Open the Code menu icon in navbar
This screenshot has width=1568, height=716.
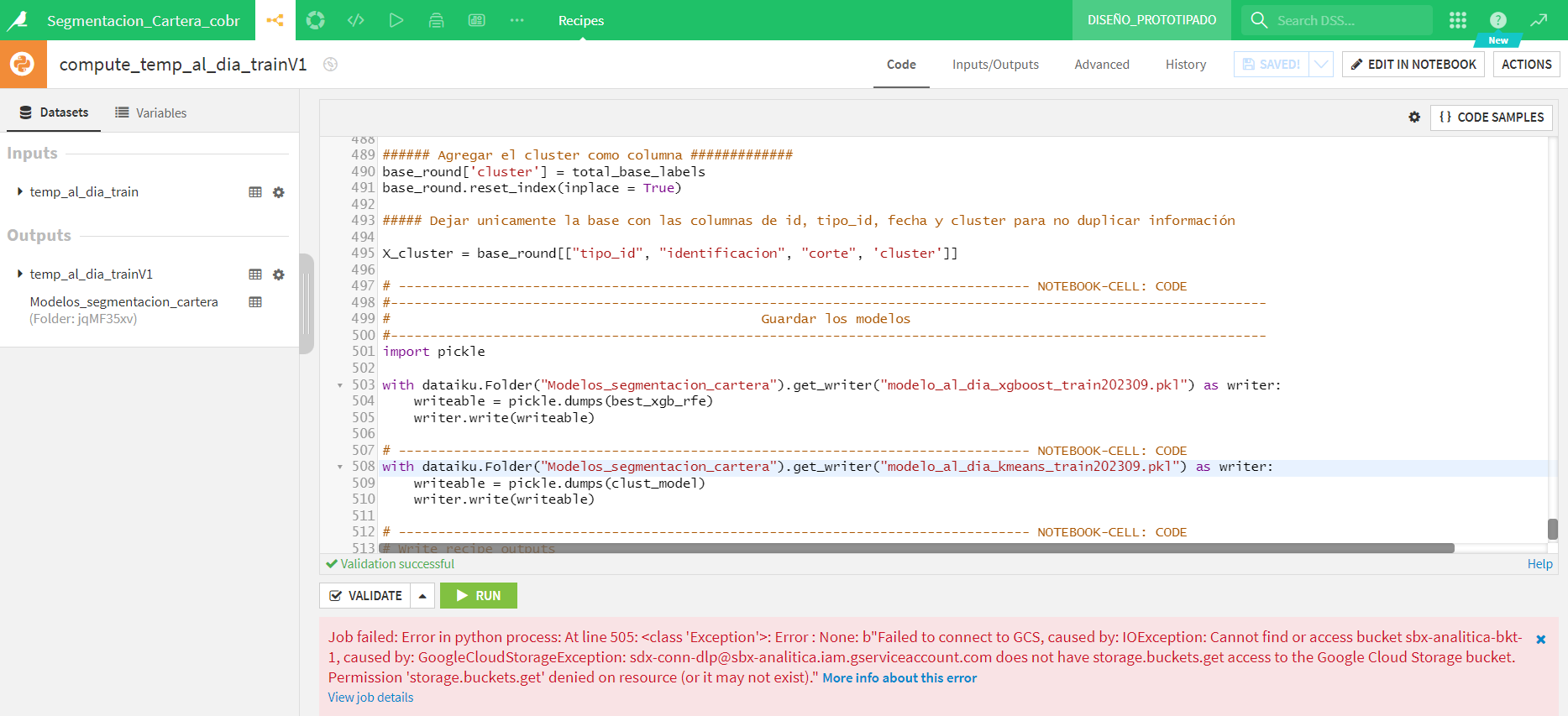pos(356,20)
